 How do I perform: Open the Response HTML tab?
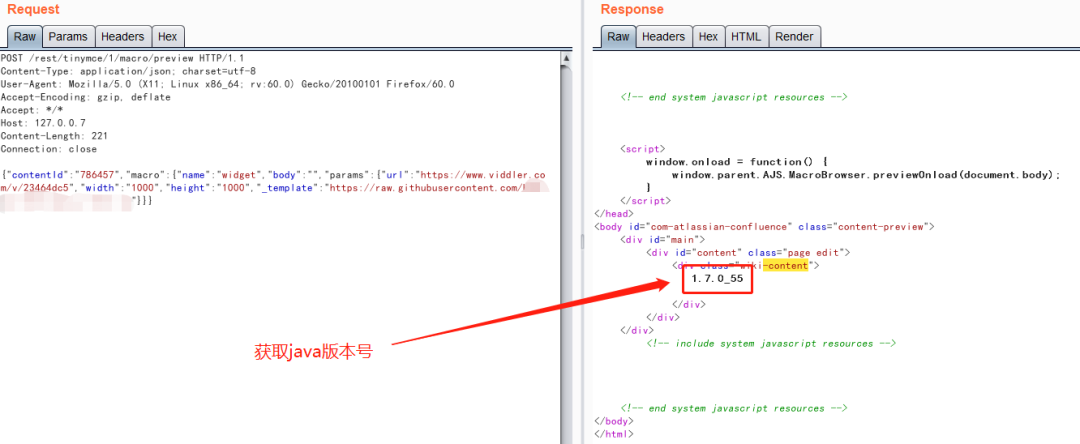pyautogui.click(x=746, y=36)
